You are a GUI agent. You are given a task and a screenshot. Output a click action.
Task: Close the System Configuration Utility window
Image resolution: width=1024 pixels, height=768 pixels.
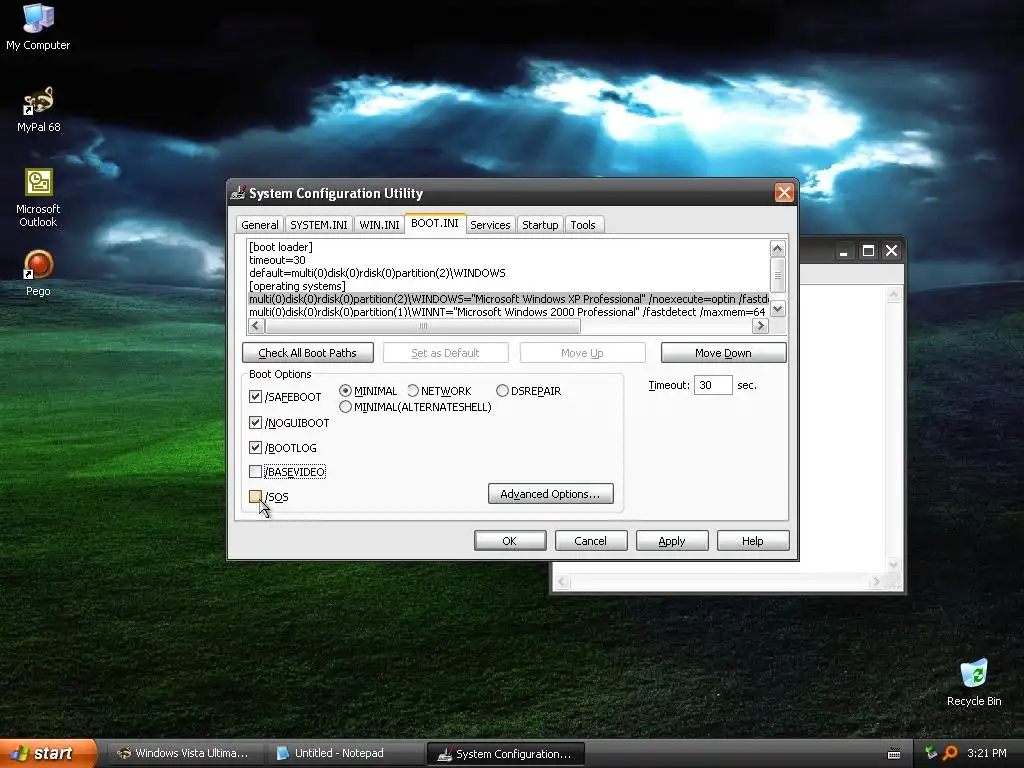[784, 193]
